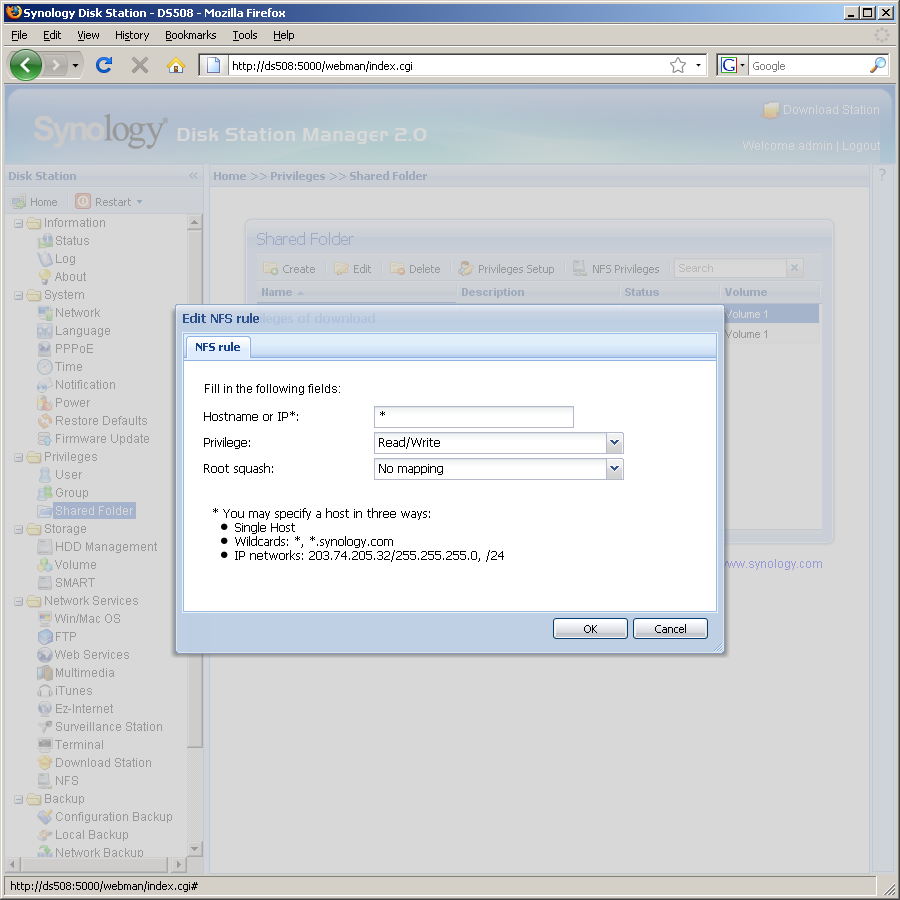The width and height of the screenshot is (900, 900).
Task: Open Group privileges in sidebar
Action: [63, 492]
